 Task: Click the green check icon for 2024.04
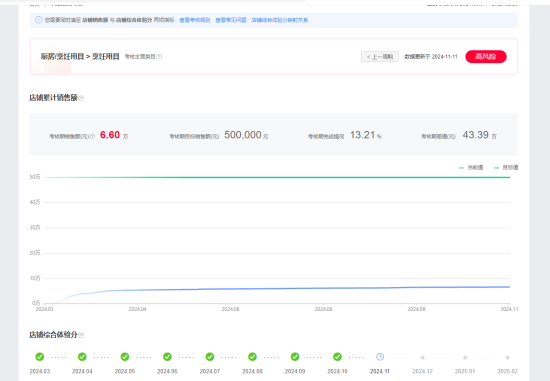pyautogui.click(x=82, y=357)
